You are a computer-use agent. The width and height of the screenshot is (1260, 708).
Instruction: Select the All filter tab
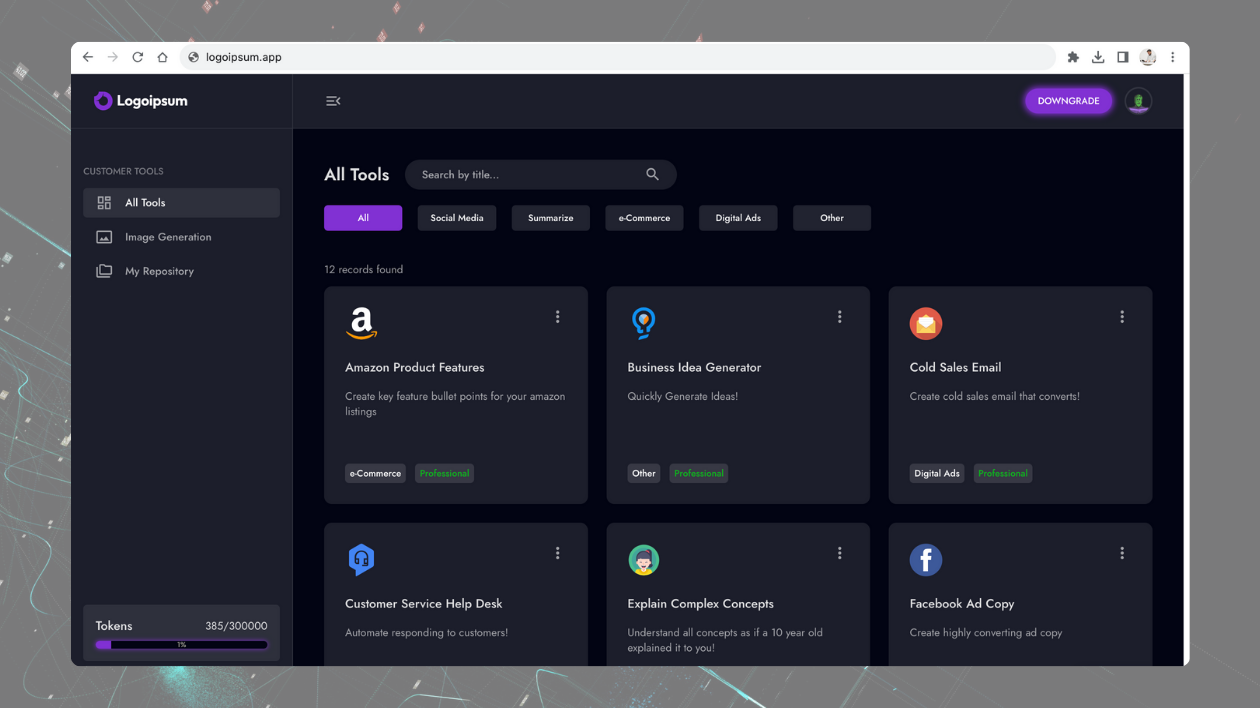coord(363,218)
